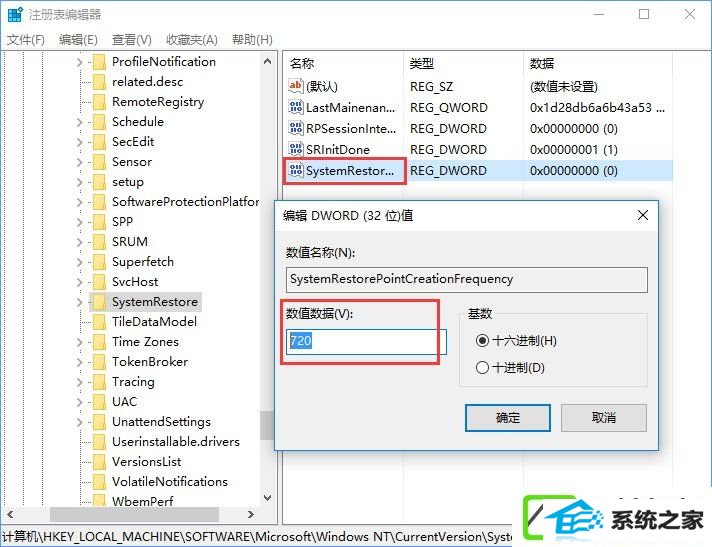Open the 文件(F) menu

click(26, 40)
